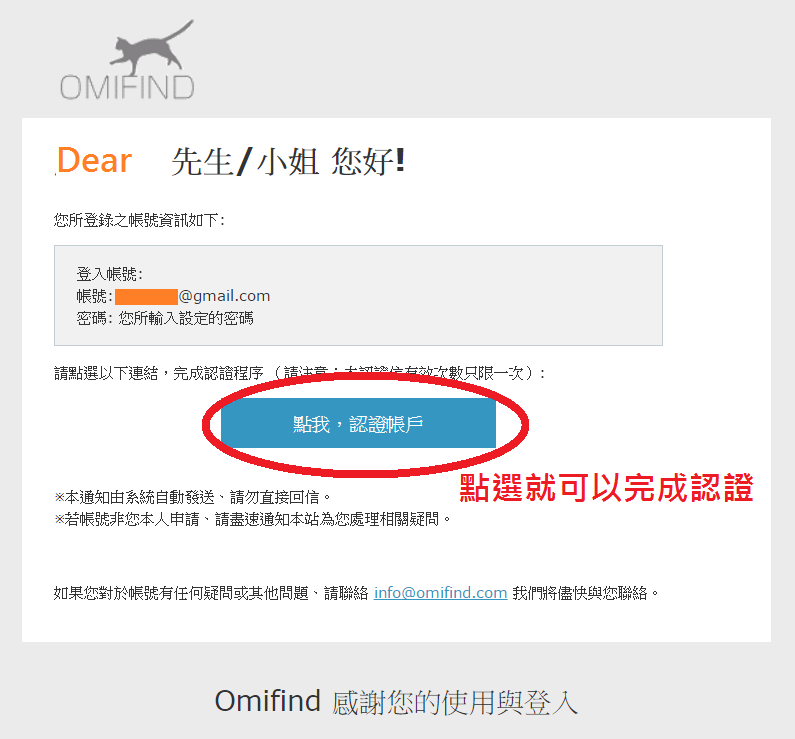Click the 密碼: 您所輸入設定的密碼 line

(x=165, y=318)
